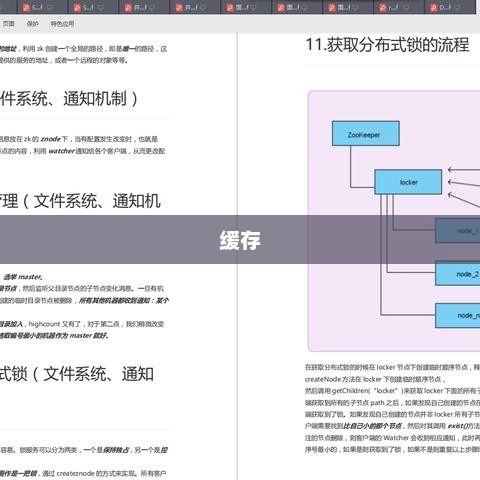
Task: Click the line mentioning znode 下
Action: point(79,139)
